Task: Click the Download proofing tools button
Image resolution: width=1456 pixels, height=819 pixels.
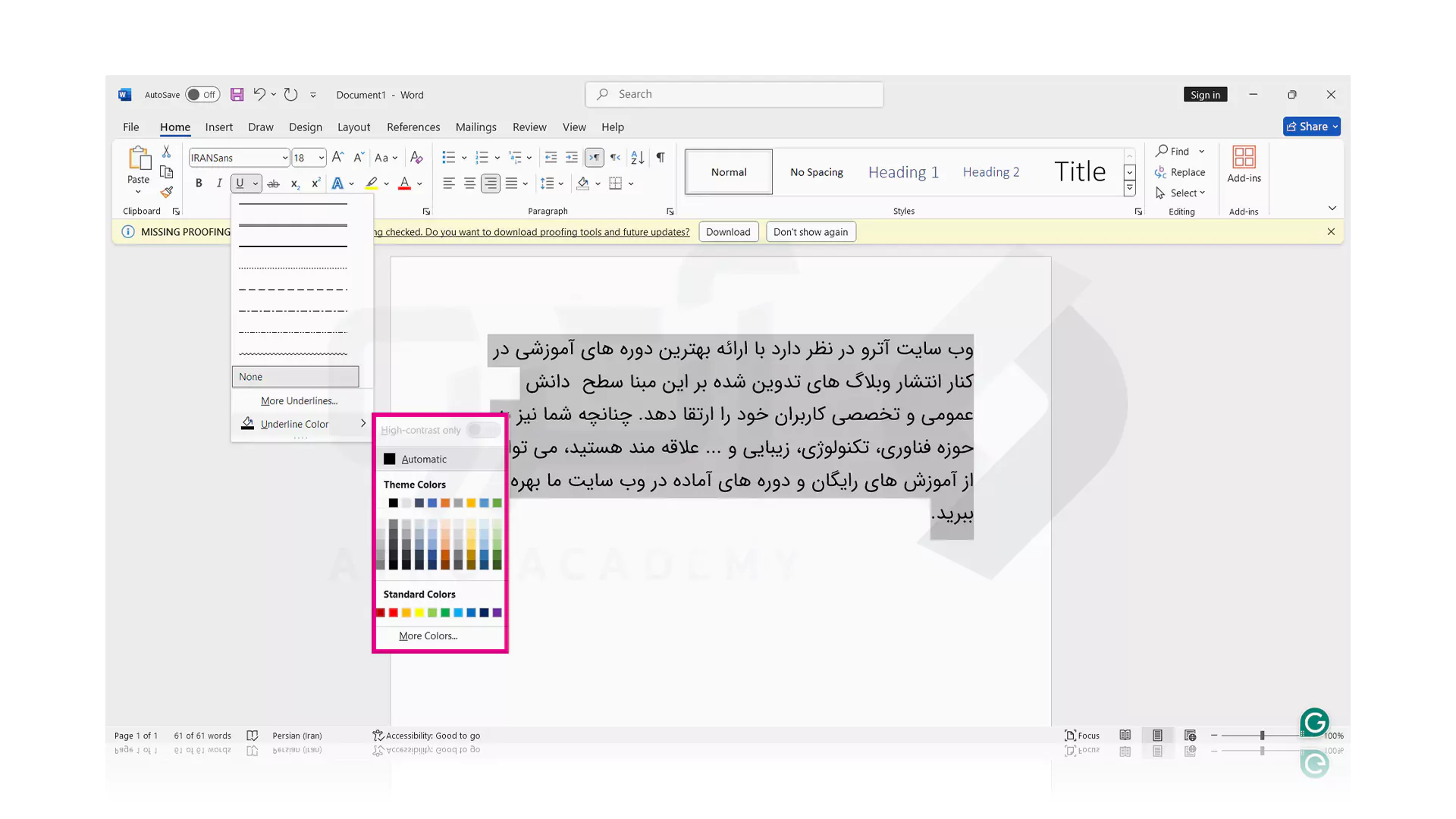Action: point(728,232)
